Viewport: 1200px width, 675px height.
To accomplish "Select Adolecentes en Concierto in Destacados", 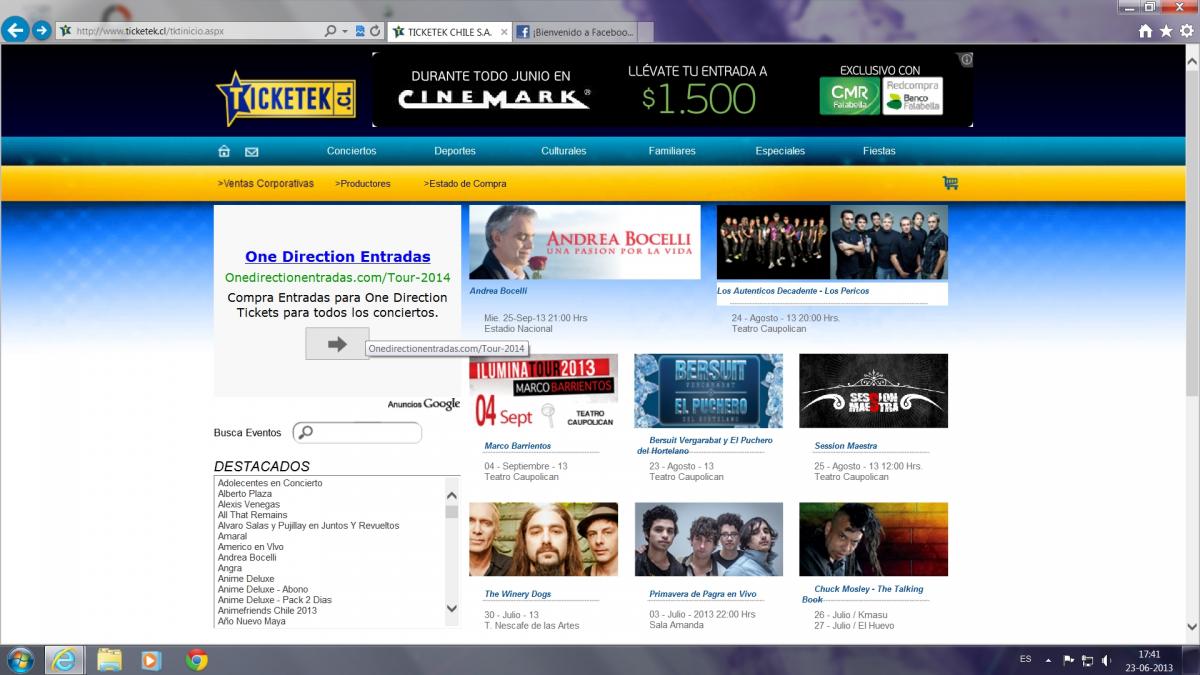I will 270,483.
